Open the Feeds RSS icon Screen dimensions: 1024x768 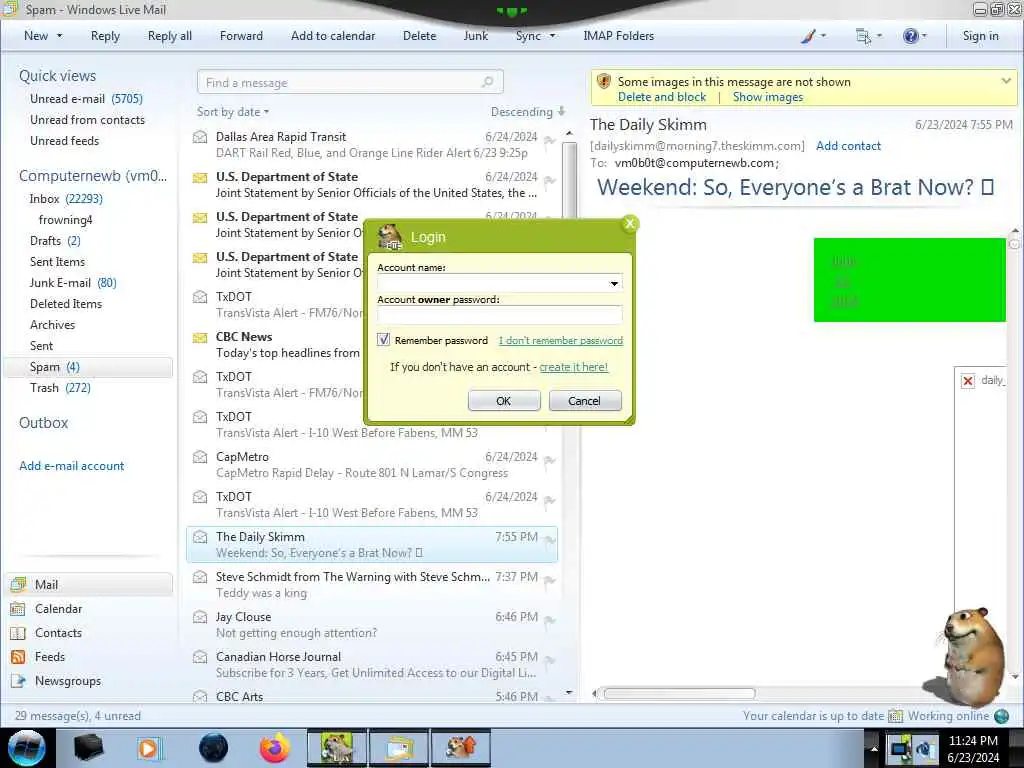(x=18, y=657)
